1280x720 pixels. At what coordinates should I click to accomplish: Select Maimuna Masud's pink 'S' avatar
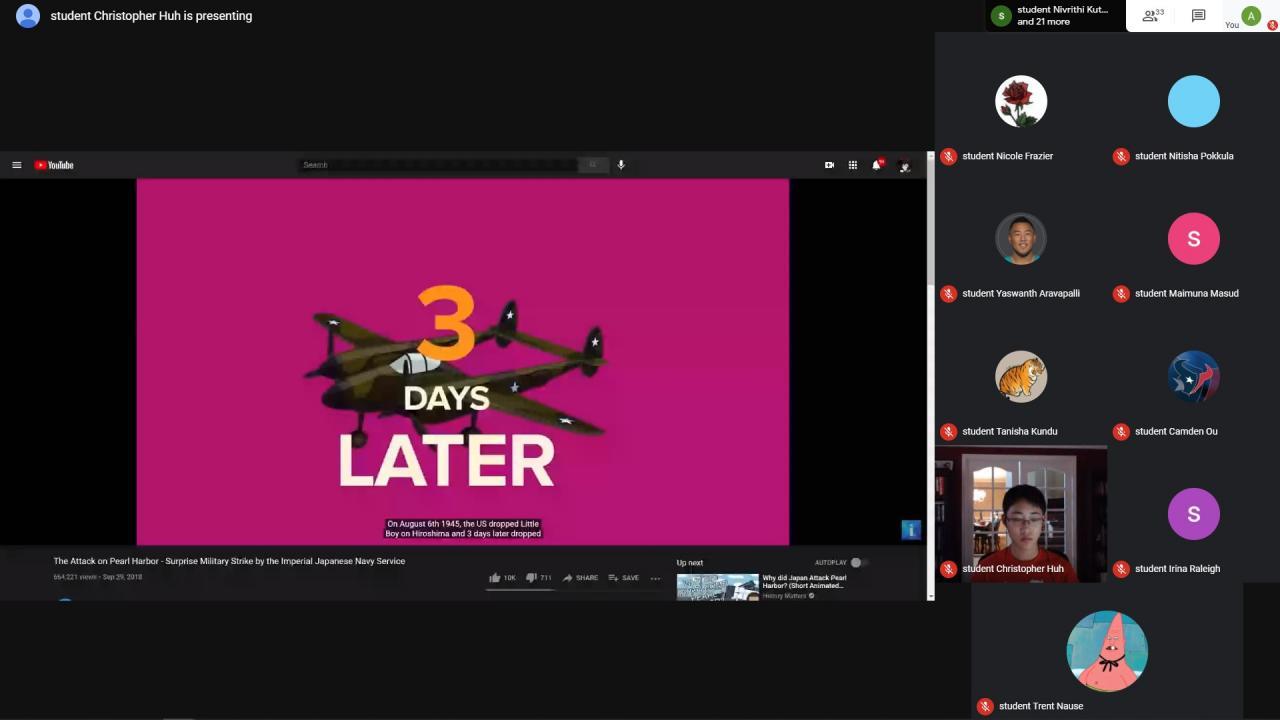click(1194, 239)
